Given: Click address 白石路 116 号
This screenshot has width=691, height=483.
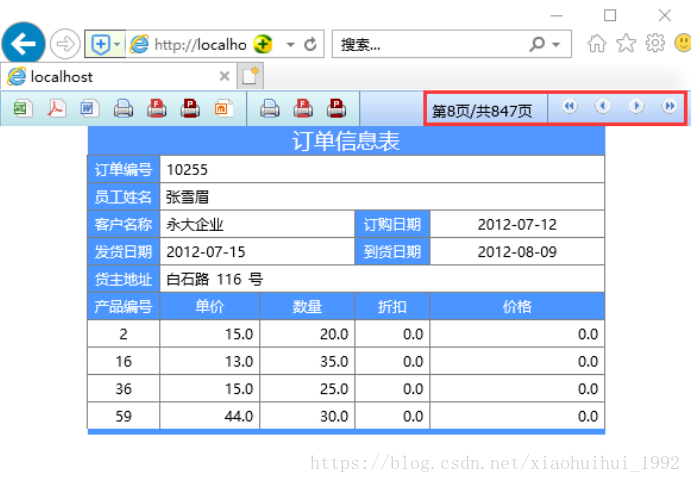Looking at the screenshot, I should pos(215,279).
